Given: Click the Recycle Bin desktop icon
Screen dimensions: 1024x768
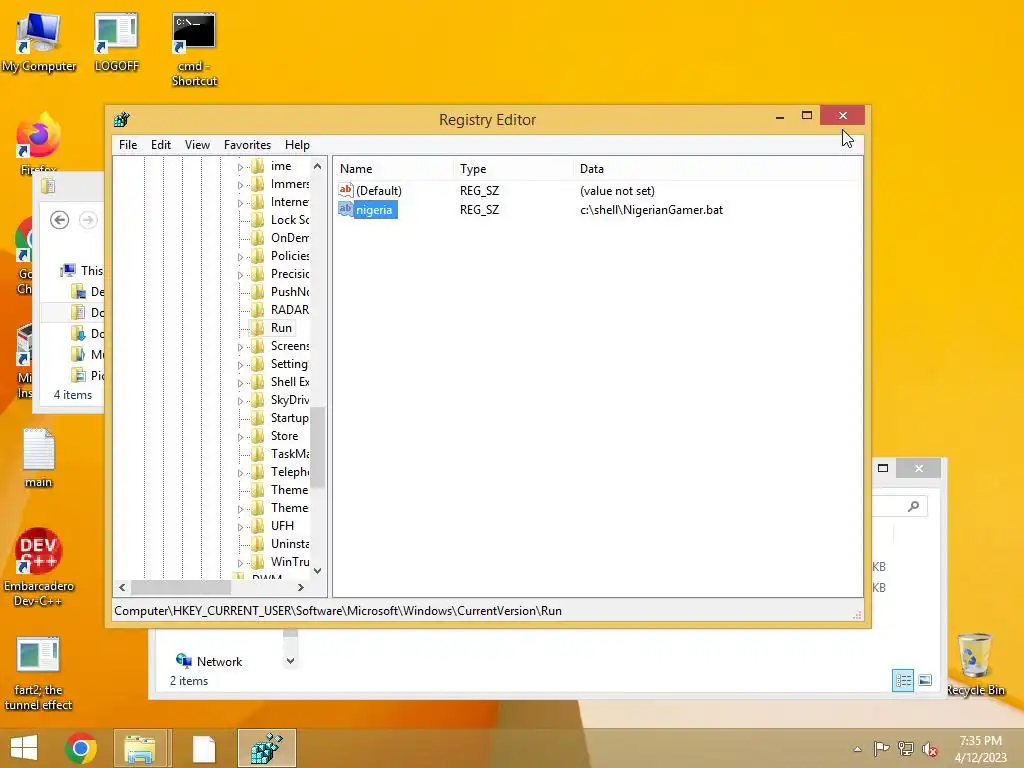Looking at the screenshot, I should [x=975, y=664].
